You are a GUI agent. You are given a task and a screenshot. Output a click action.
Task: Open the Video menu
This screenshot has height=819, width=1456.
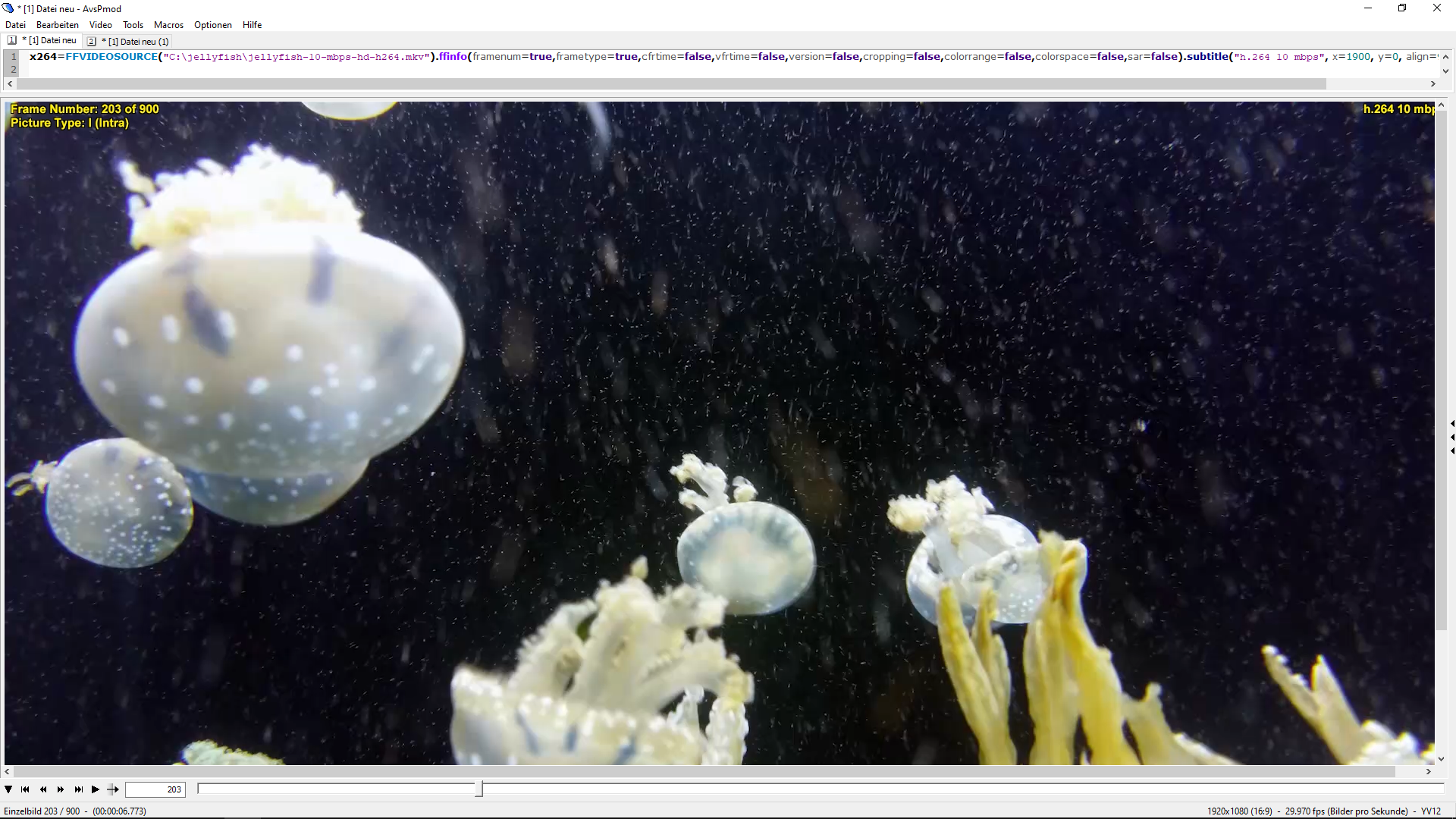pyautogui.click(x=100, y=25)
